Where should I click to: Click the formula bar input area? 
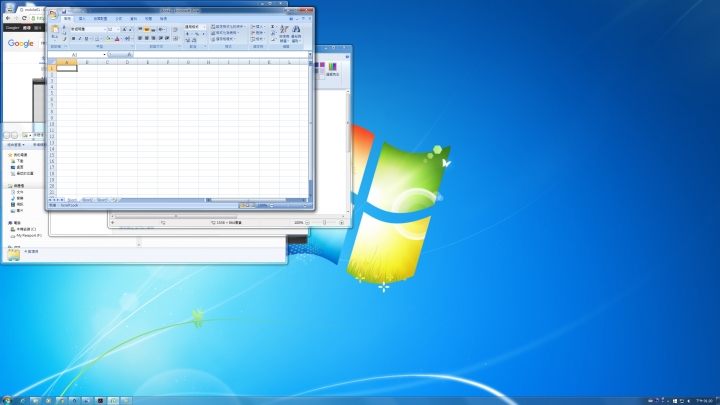click(221, 55)
